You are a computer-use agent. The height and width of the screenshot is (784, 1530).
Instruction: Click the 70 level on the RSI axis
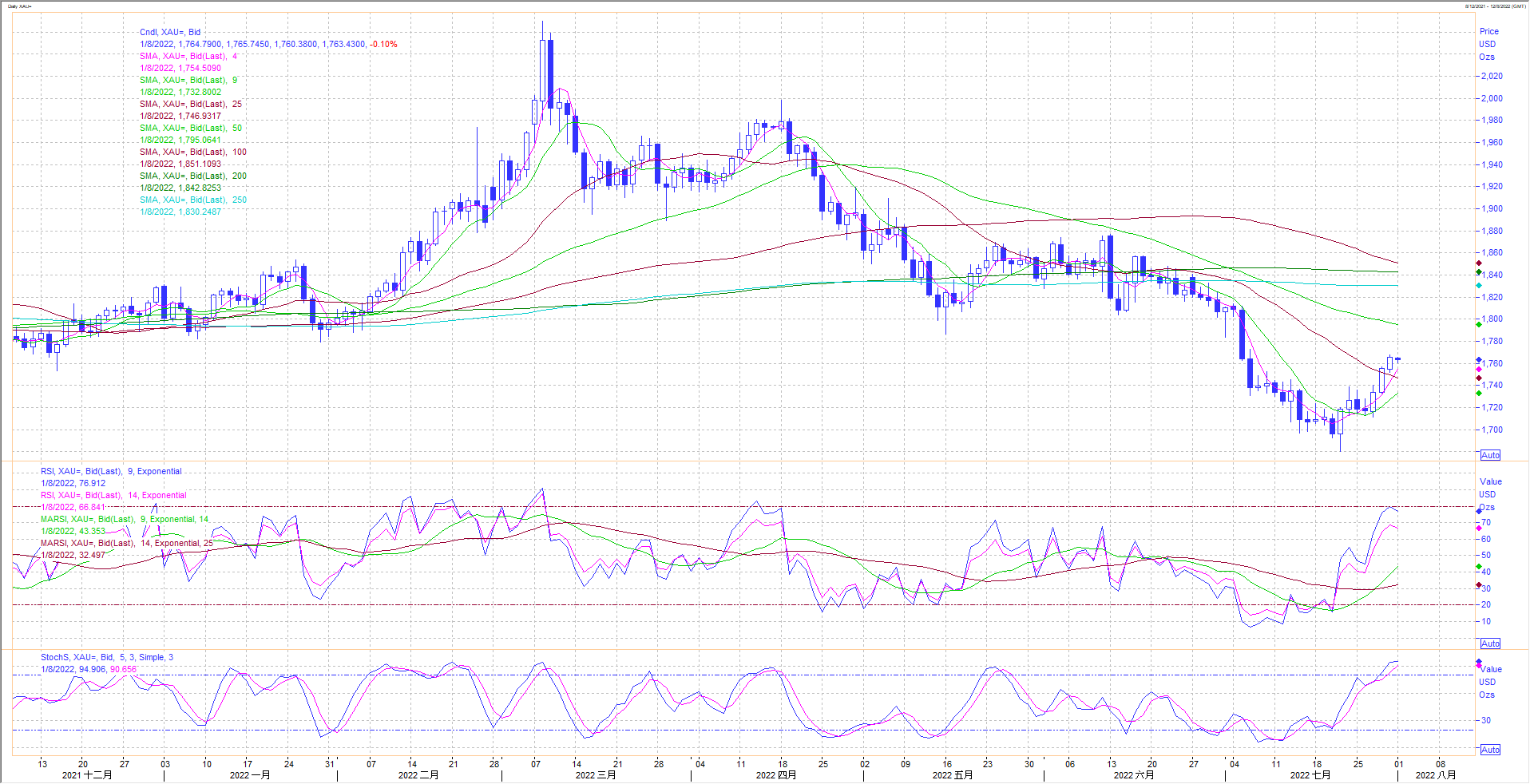[1486, 523]
